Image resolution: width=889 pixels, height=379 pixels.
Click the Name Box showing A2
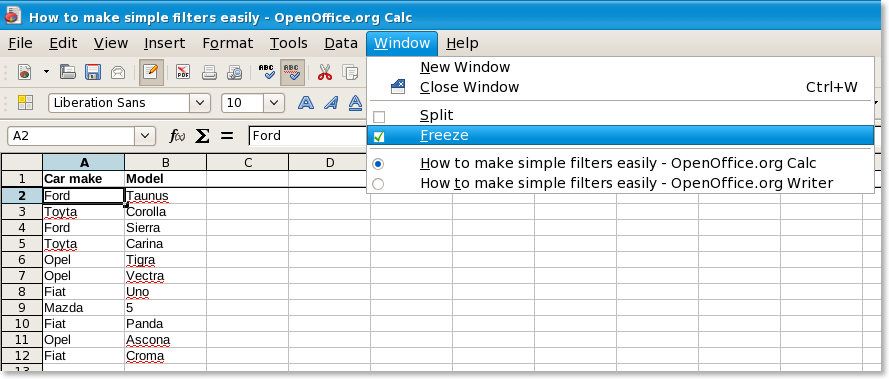71,136
